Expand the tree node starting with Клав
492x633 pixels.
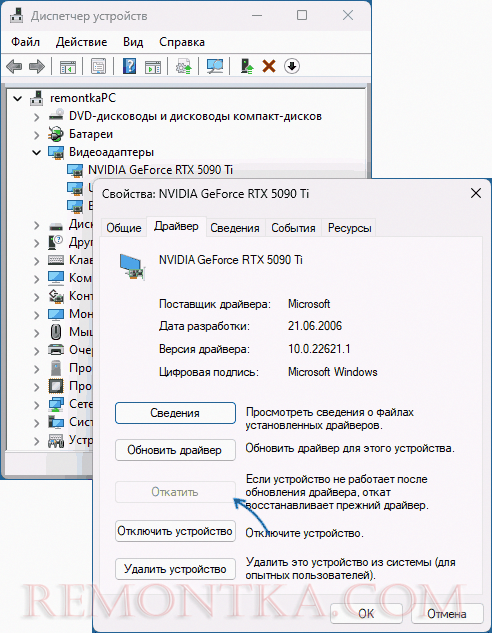(36, 260)
